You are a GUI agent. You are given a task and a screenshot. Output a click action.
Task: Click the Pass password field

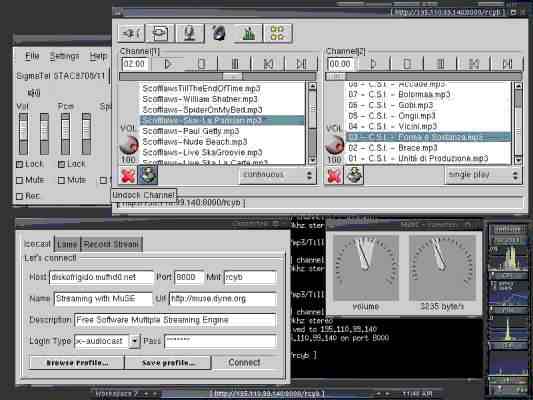click(x=220, y=341)
